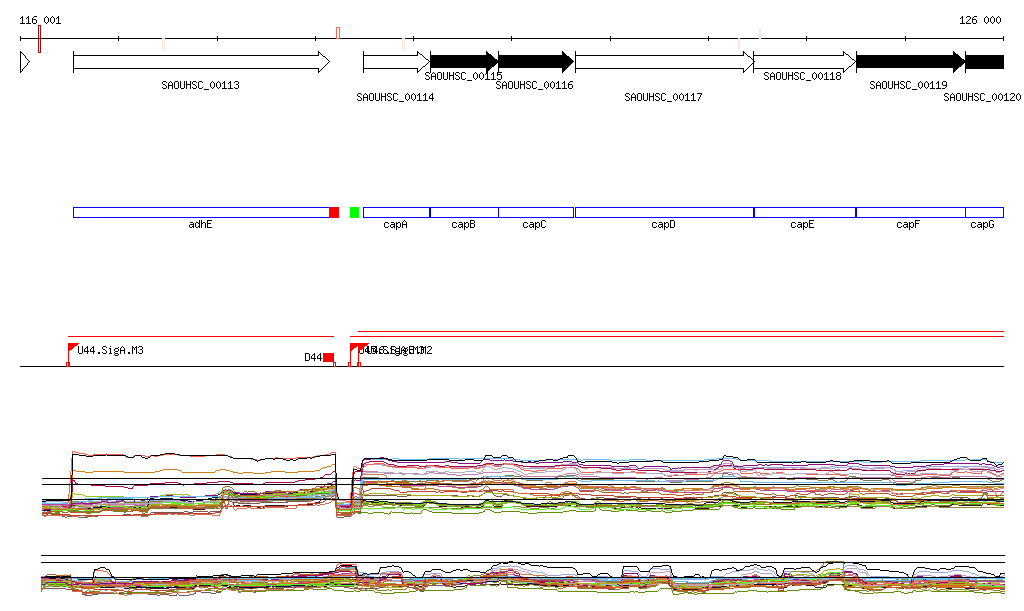Viewport: 1024px width, 611px height.
Task: Select the SAOUHSC_00118 white gene arrow
Action: click(804, 62)
